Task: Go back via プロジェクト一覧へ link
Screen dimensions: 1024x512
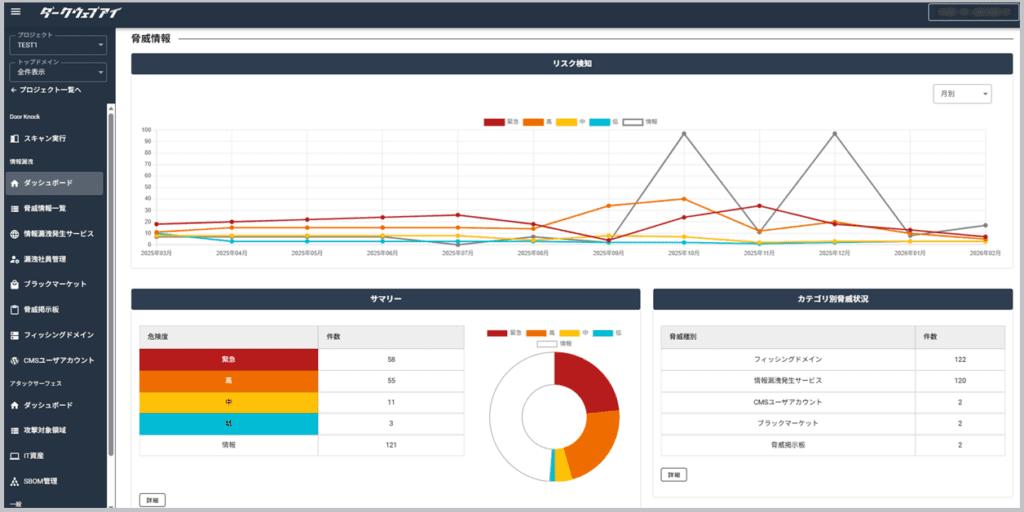Action: pos(46,91)
